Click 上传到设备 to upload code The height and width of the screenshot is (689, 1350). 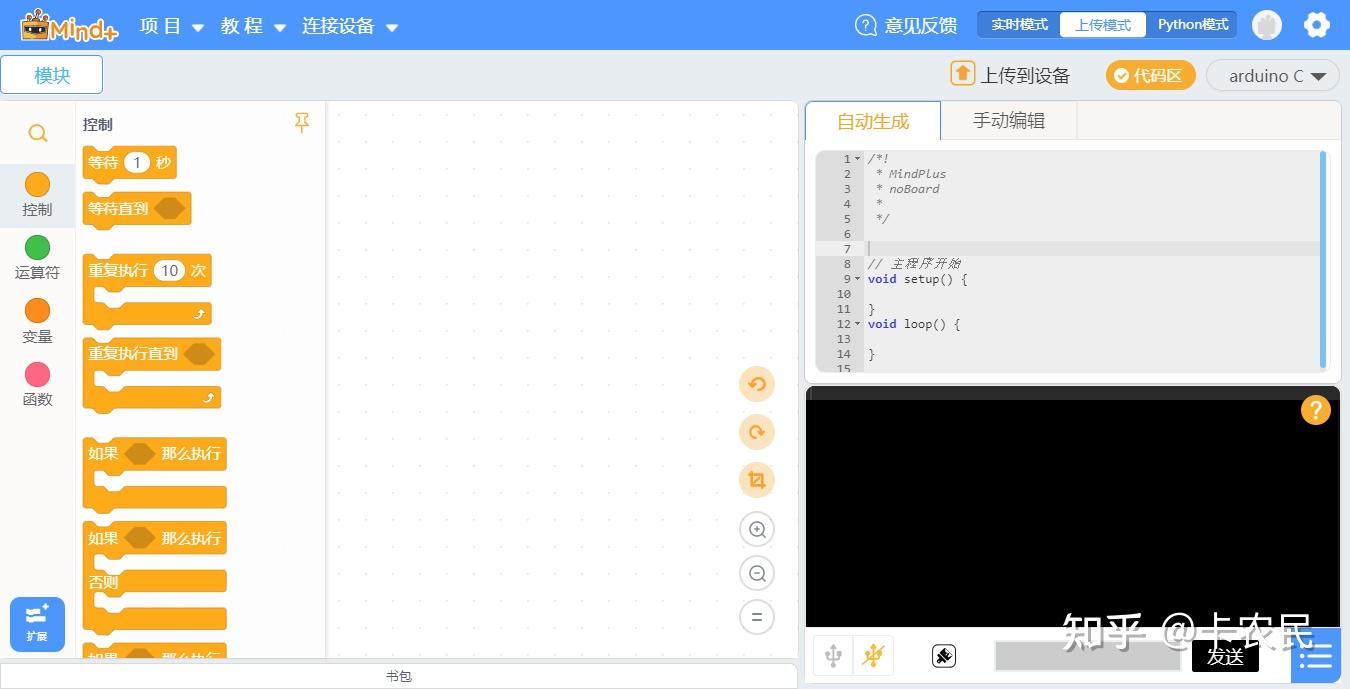[1012, 74]
